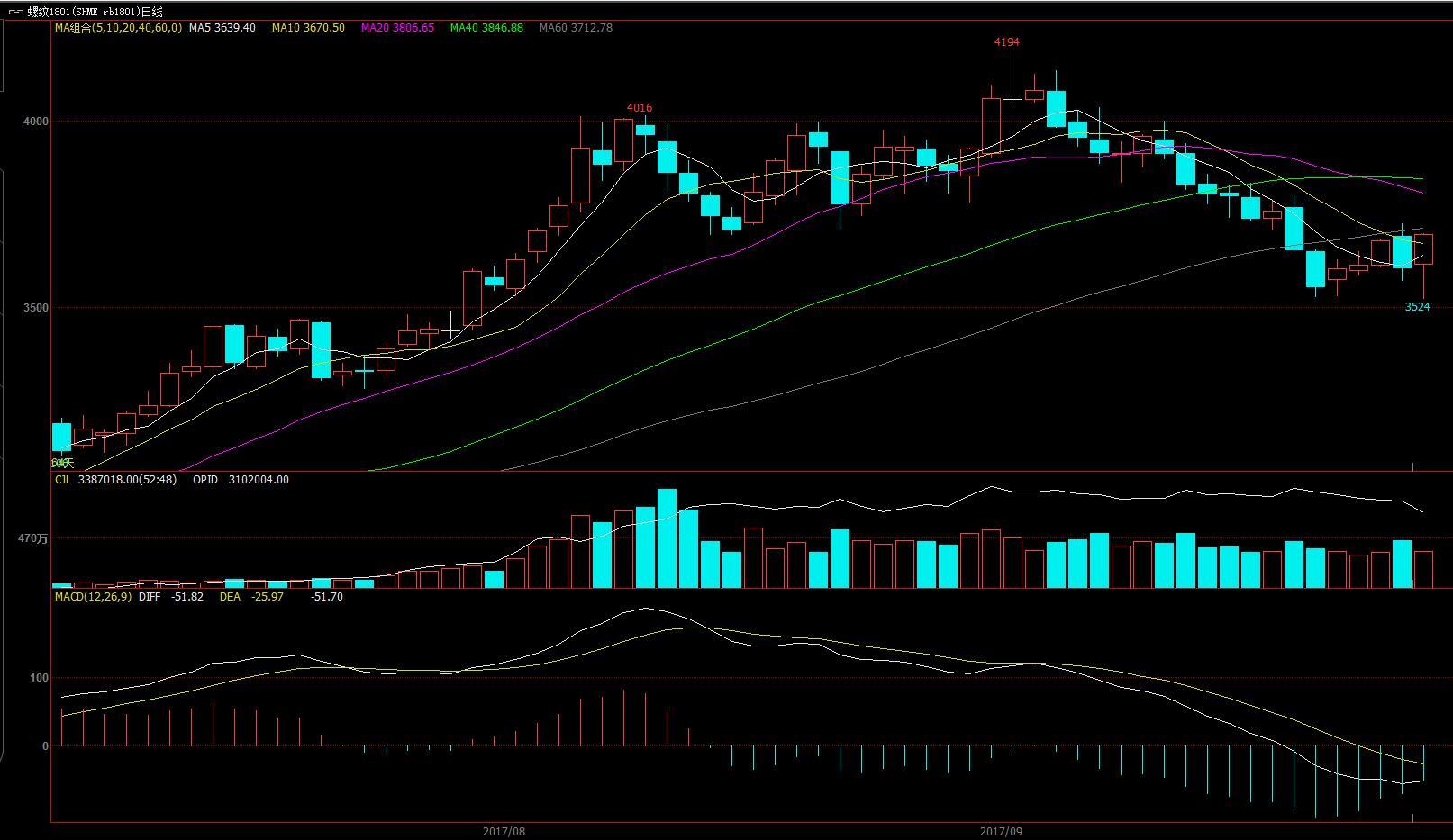1453x840 pixels.
Task: Click the DIFF -51.82 value
Action: point(171,597)
